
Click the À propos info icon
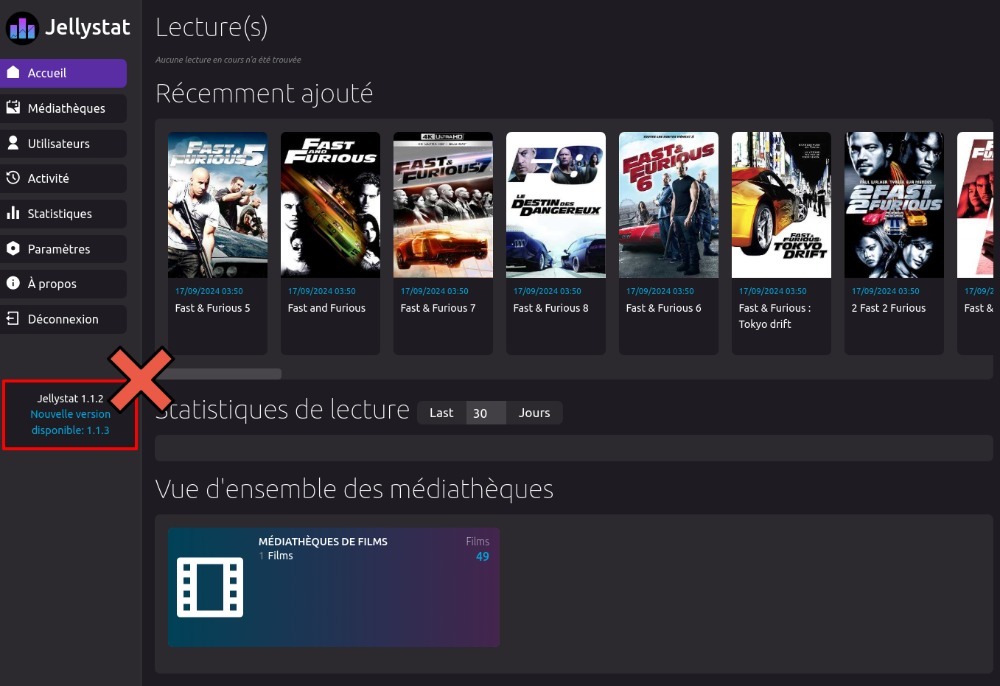[13, 284]
